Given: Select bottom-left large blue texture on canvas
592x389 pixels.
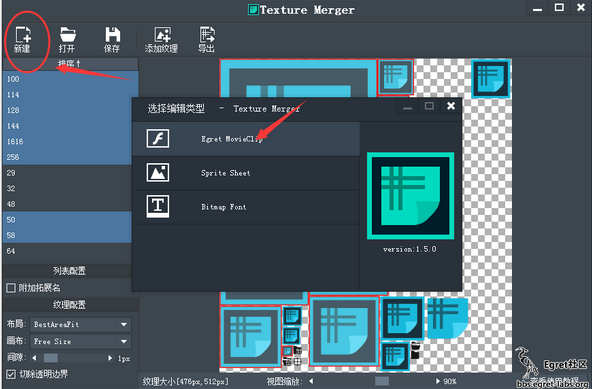Looking at the screenshot, I should click(x=251, y=337).
